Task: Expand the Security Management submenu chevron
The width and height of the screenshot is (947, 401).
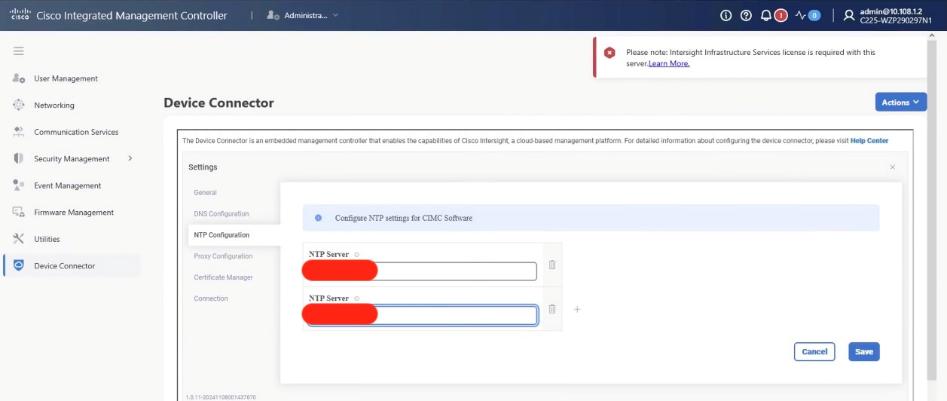Action: tap(130, 158)
